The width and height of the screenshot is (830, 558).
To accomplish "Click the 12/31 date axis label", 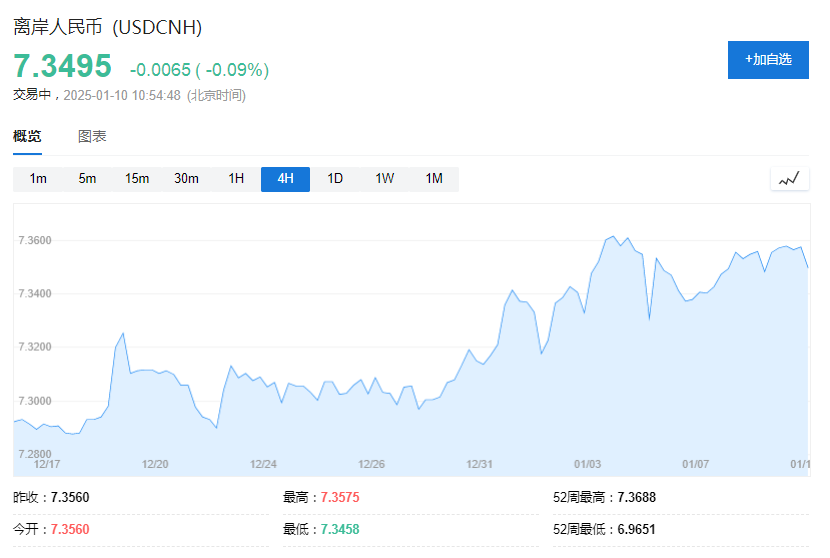I will (480, 464).
